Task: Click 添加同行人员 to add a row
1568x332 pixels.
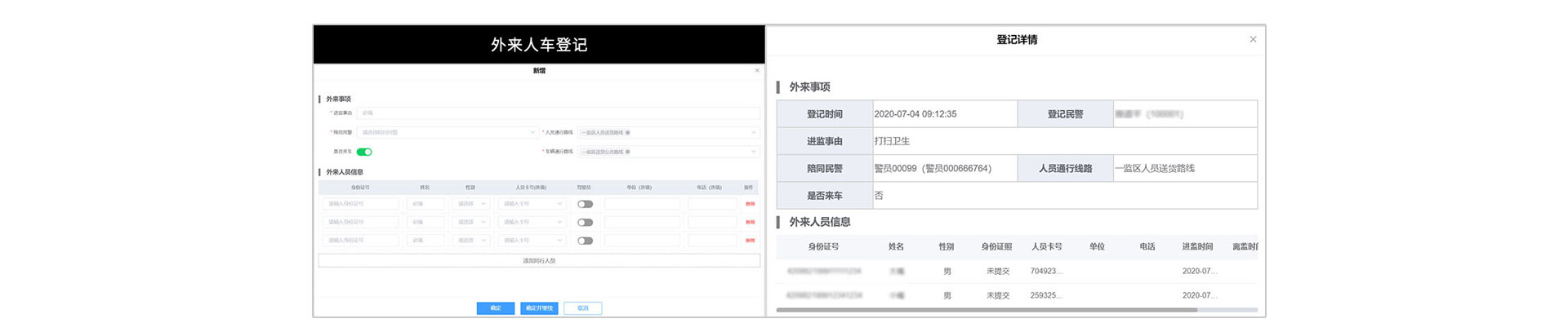Action: point(539,261)
